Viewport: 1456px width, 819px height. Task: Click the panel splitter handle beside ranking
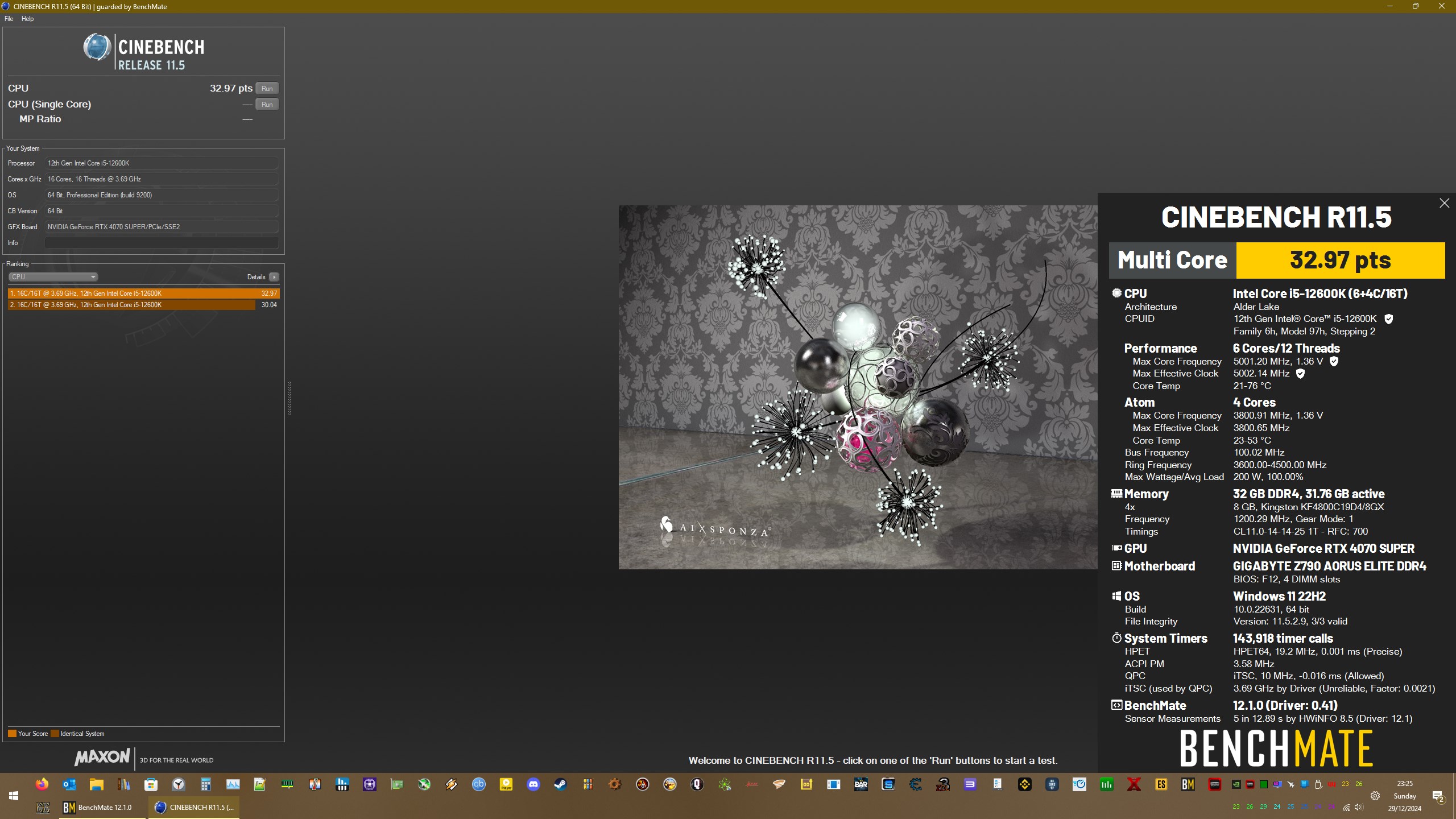[x=289, y=399]
